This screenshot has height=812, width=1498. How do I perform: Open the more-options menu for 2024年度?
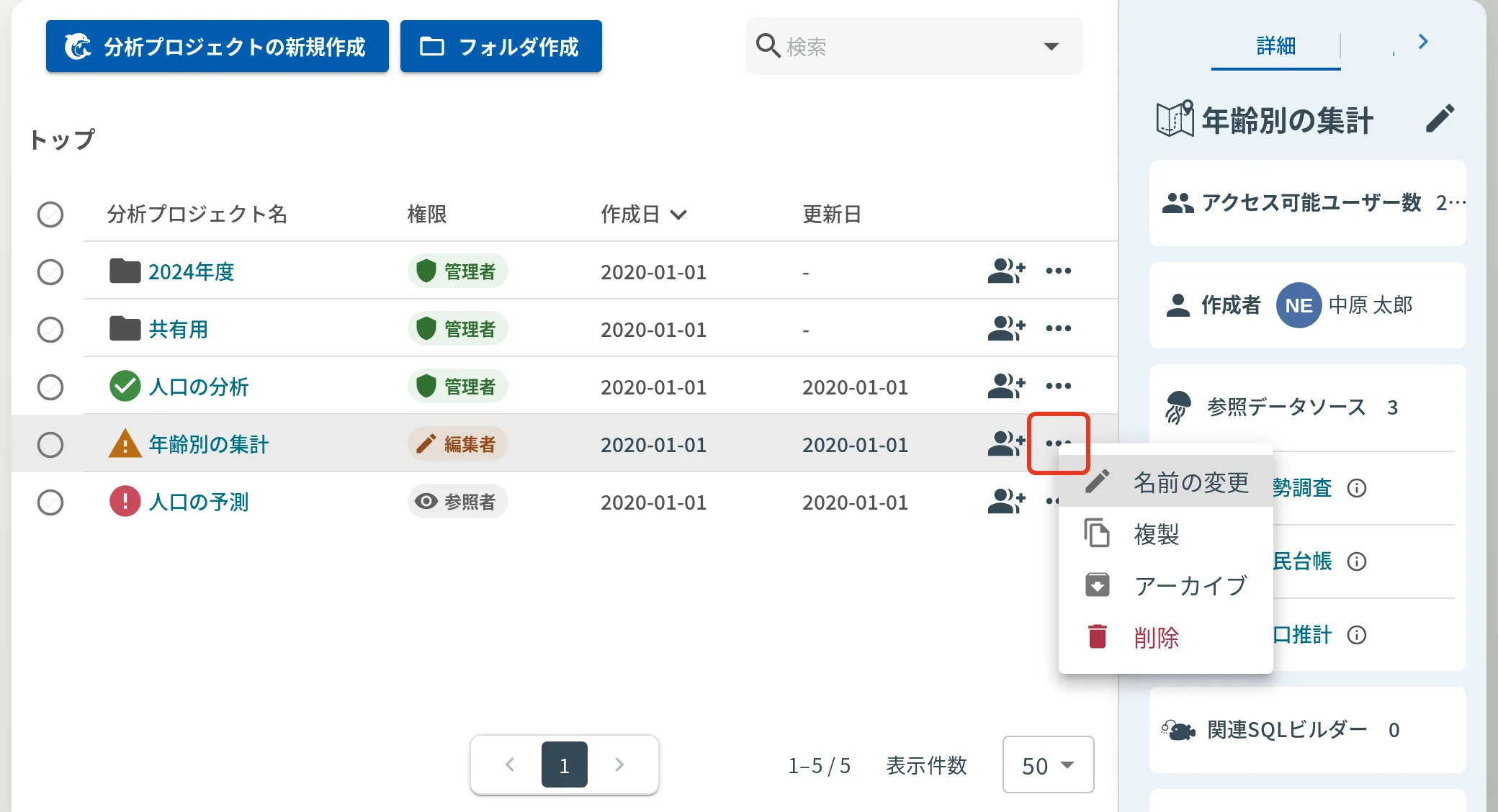pyautogui.click(x=1058, y=271)
